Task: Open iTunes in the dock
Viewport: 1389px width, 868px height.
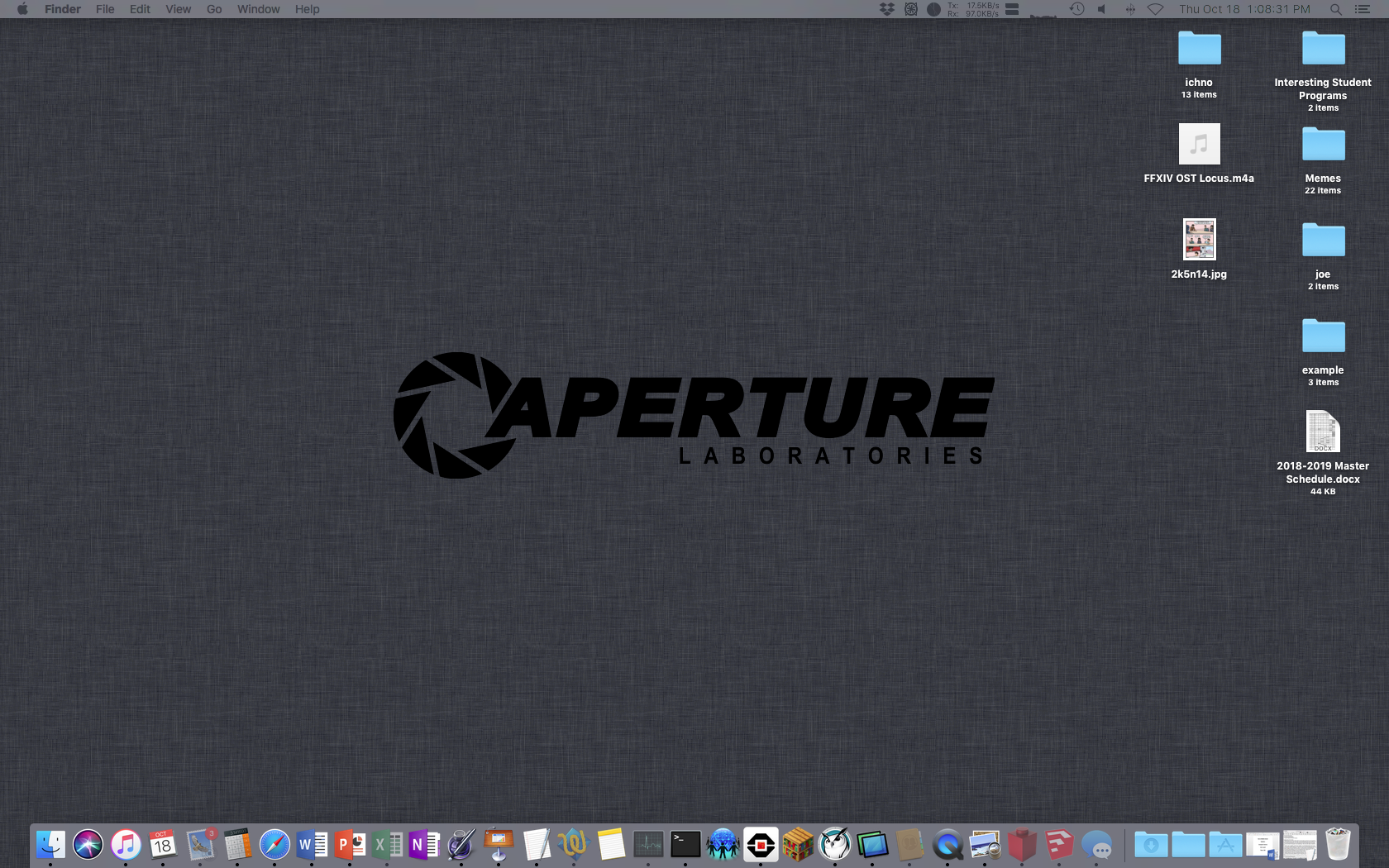Action: tap(126, 845)
